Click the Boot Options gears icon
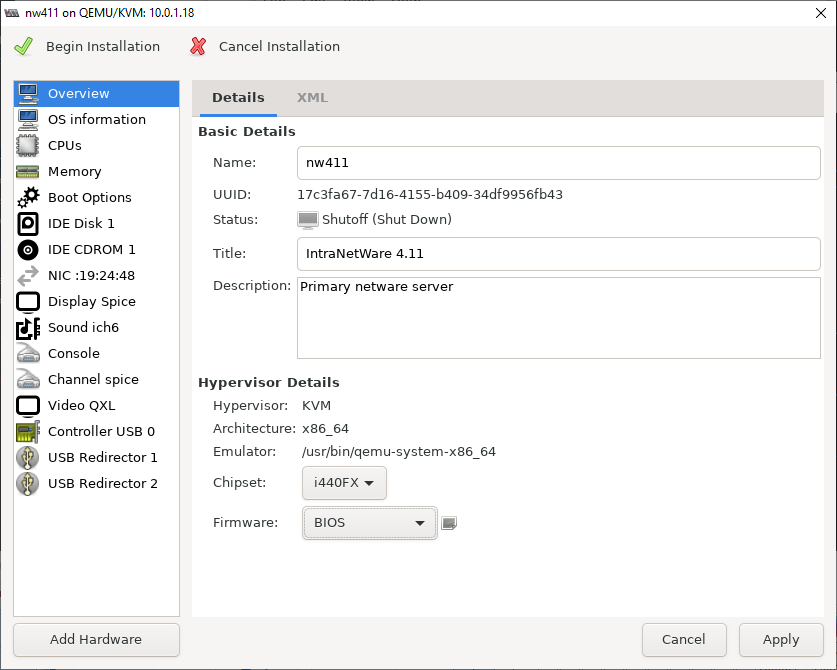 click(x=28, y=198)
